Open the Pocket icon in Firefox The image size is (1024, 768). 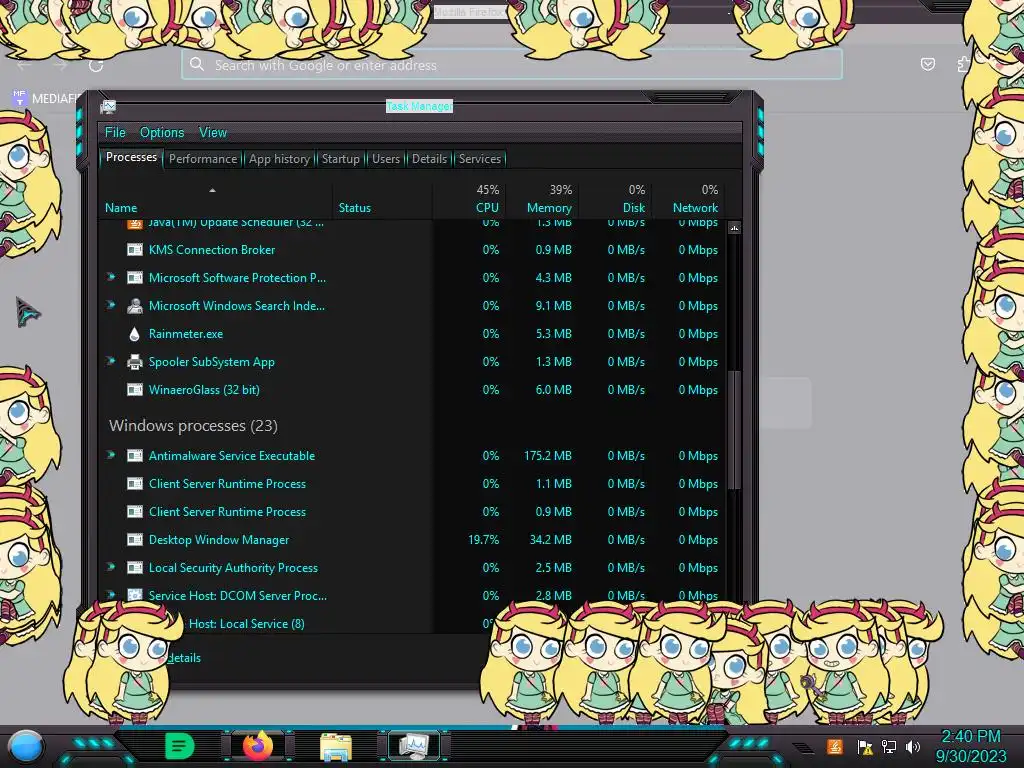[x=927, y=64]
